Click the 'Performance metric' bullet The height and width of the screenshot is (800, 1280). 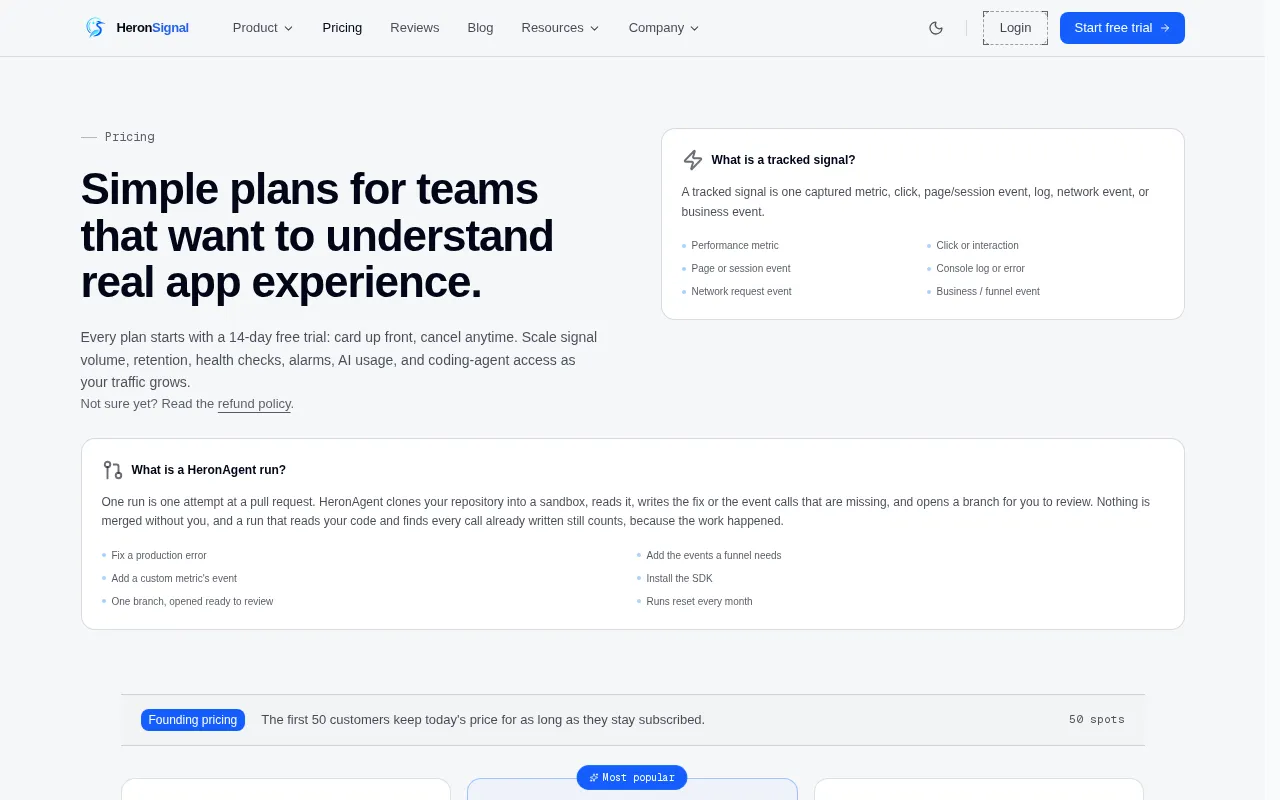[x=735, y=246]
